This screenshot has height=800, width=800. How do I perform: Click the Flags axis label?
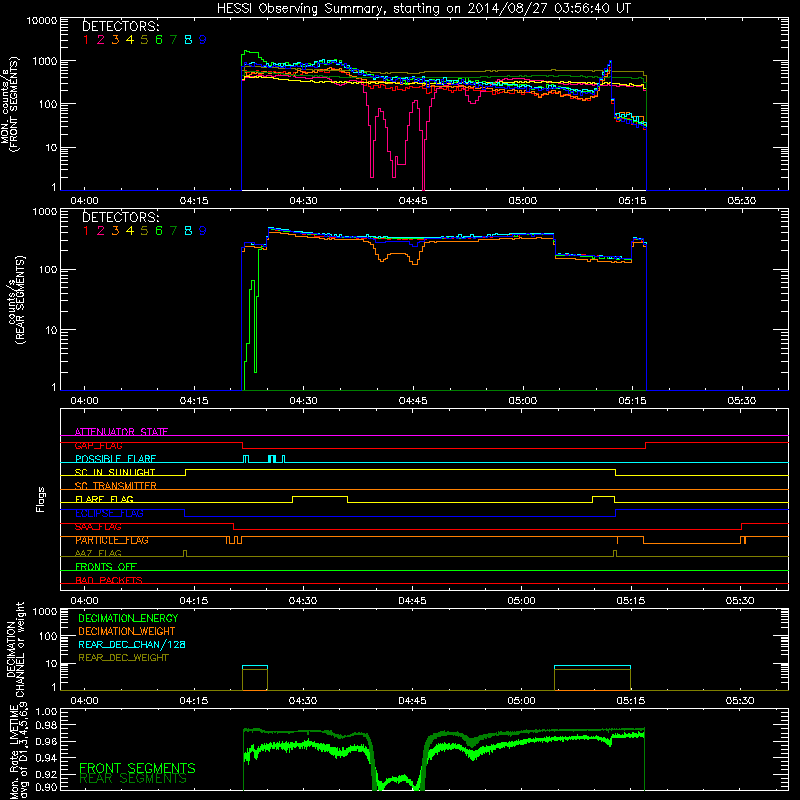coord(41,499)
